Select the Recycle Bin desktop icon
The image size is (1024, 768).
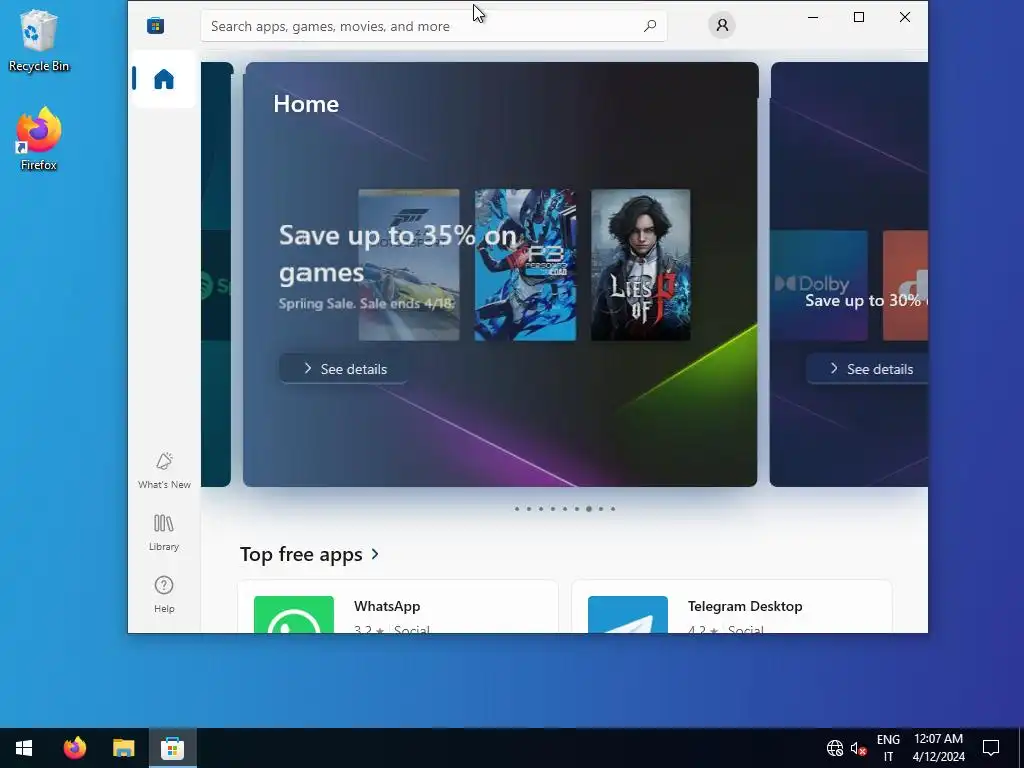(39, 40)
